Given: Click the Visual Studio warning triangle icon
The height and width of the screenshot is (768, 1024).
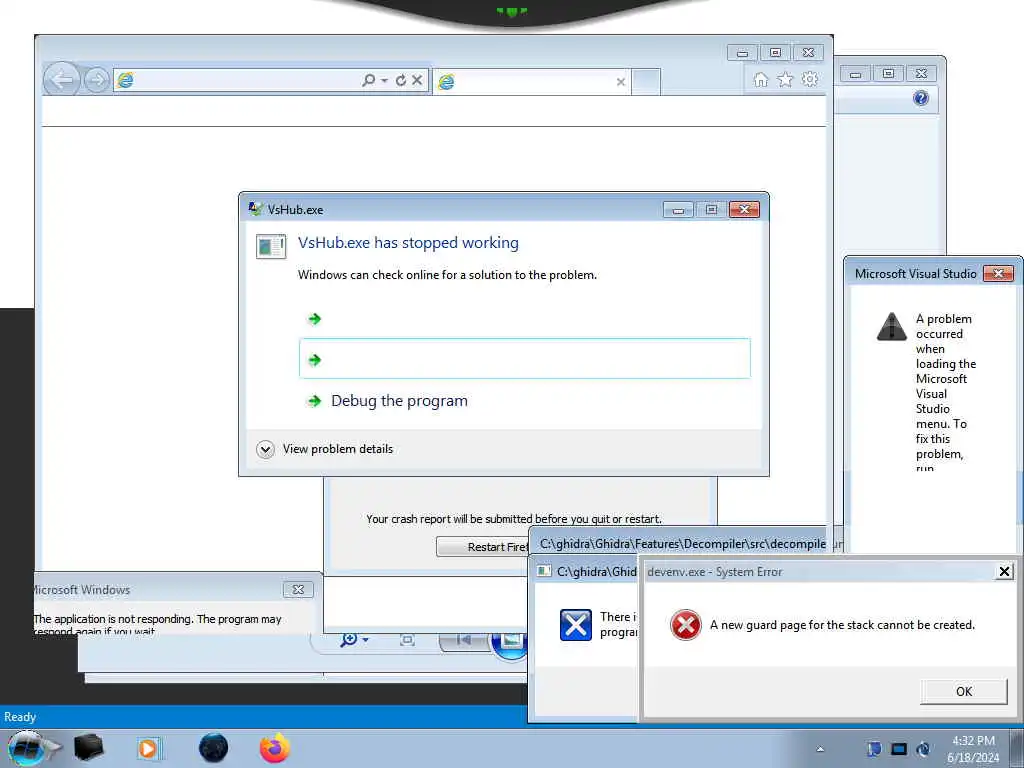Looking at the screenshot, I should pos(891,327).
